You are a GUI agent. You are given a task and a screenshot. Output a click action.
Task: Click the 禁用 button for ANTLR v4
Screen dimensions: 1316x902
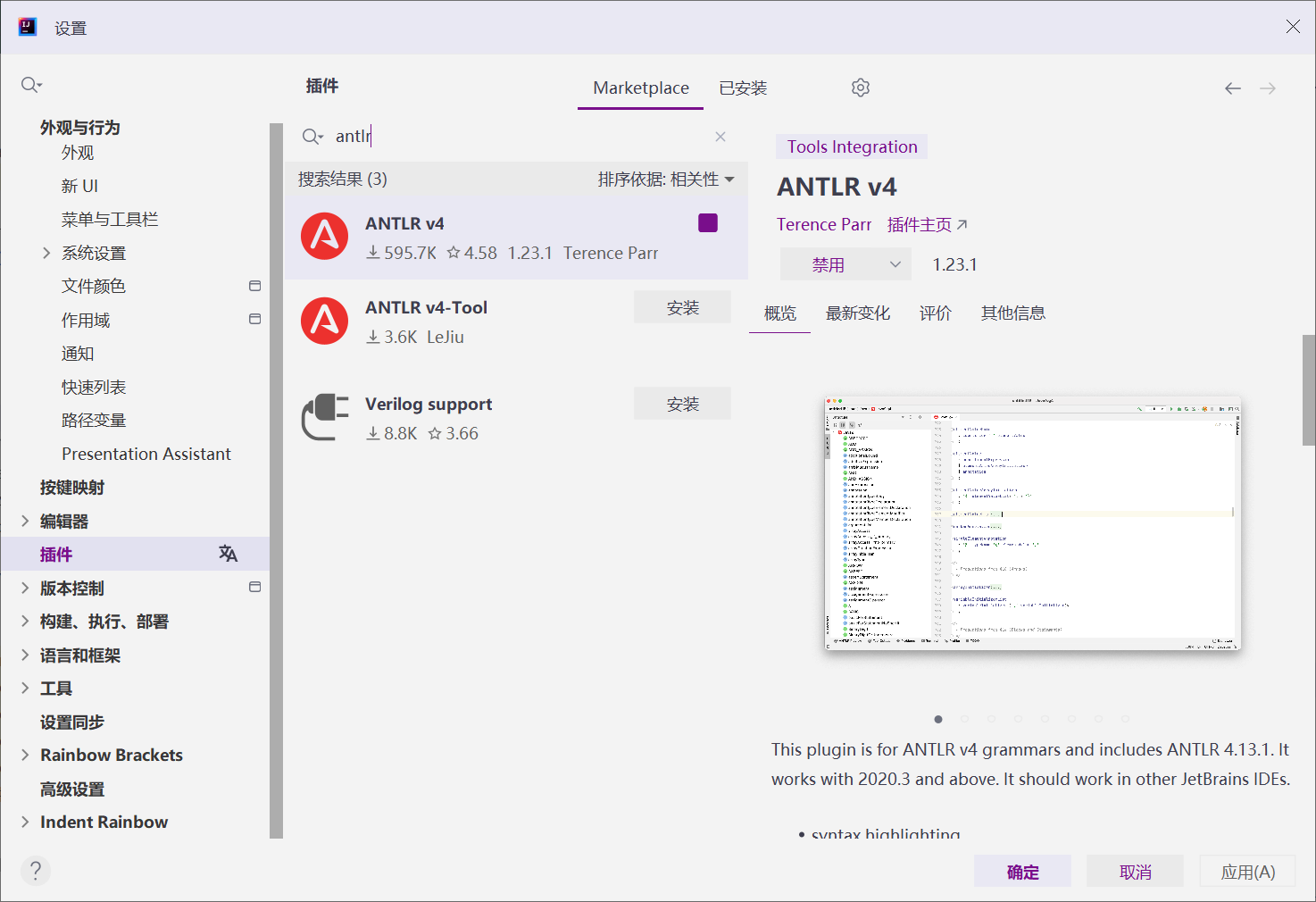pyautogui.click(x=829, y=264)
